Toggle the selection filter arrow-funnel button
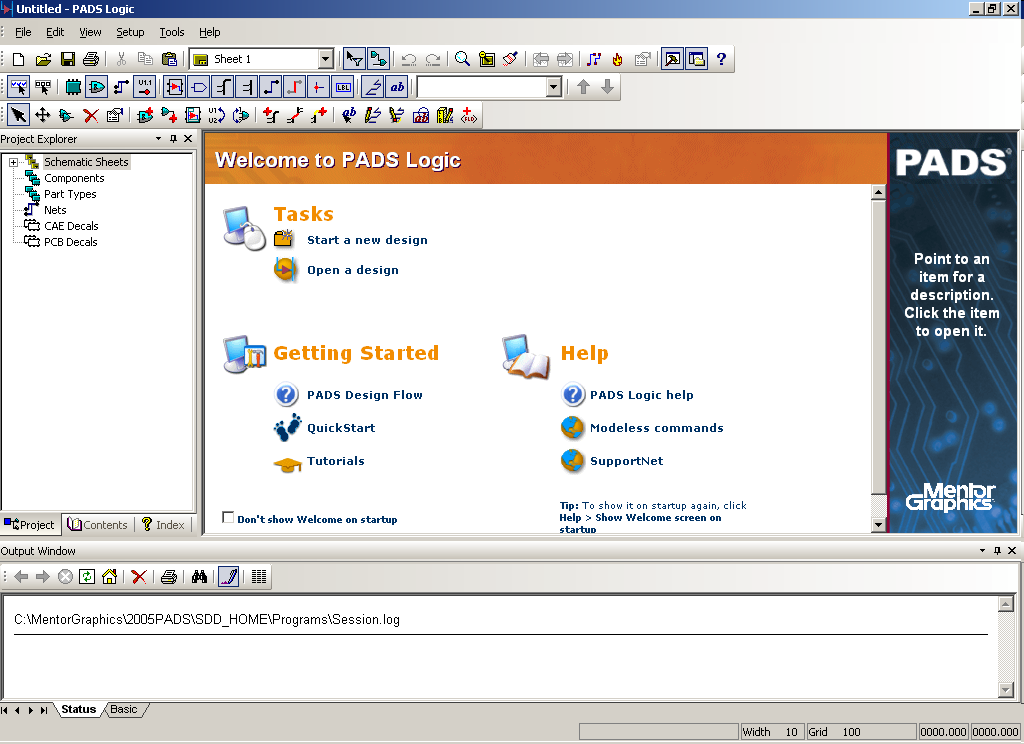This screenshot has width=1024, height=744. (x=355, y=59)
